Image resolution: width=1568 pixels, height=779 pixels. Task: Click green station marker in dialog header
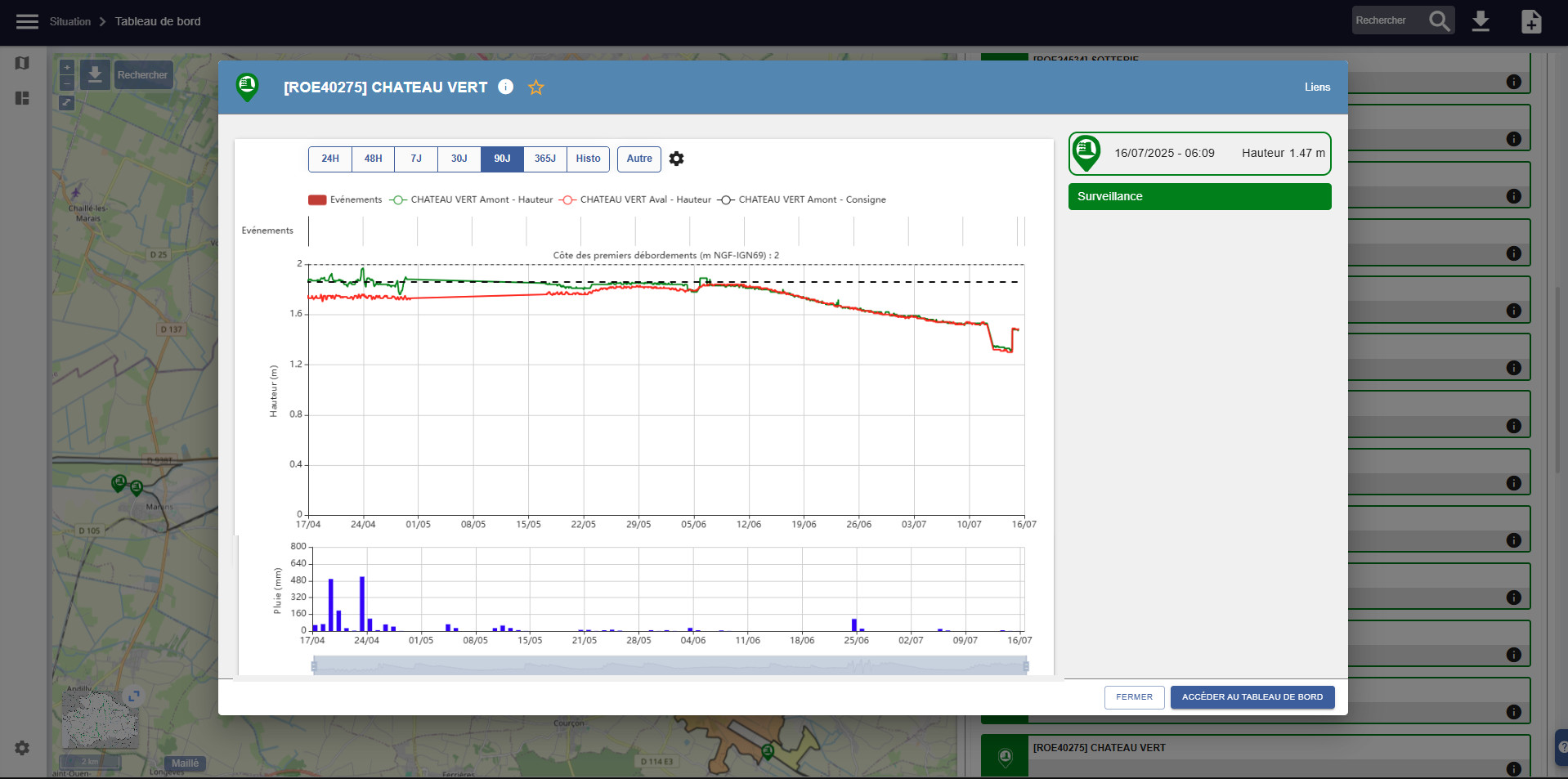coord(247,87)
